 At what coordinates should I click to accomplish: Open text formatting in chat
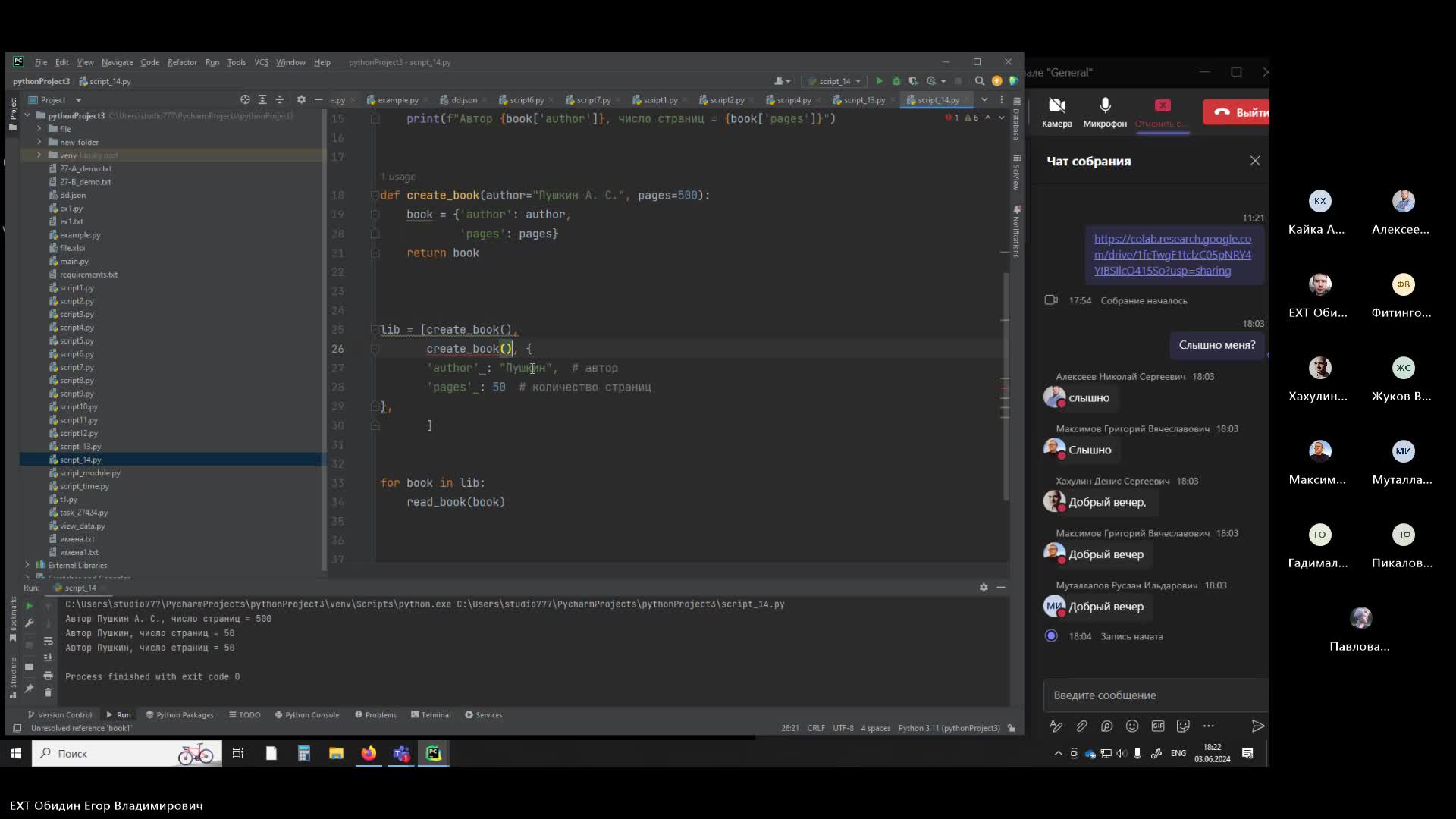[x=1056, y=726]
